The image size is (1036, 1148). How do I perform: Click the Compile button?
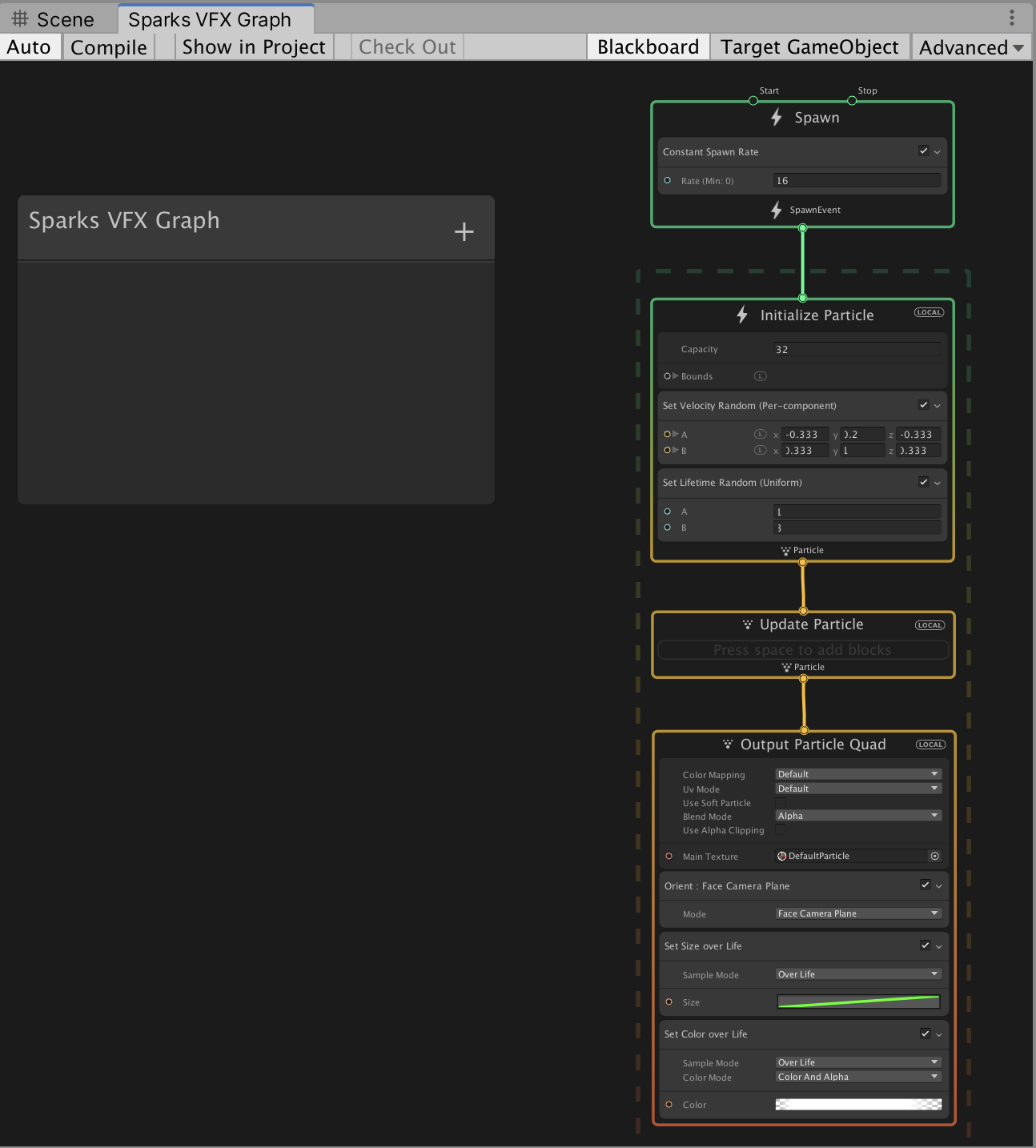click(109, 47)
